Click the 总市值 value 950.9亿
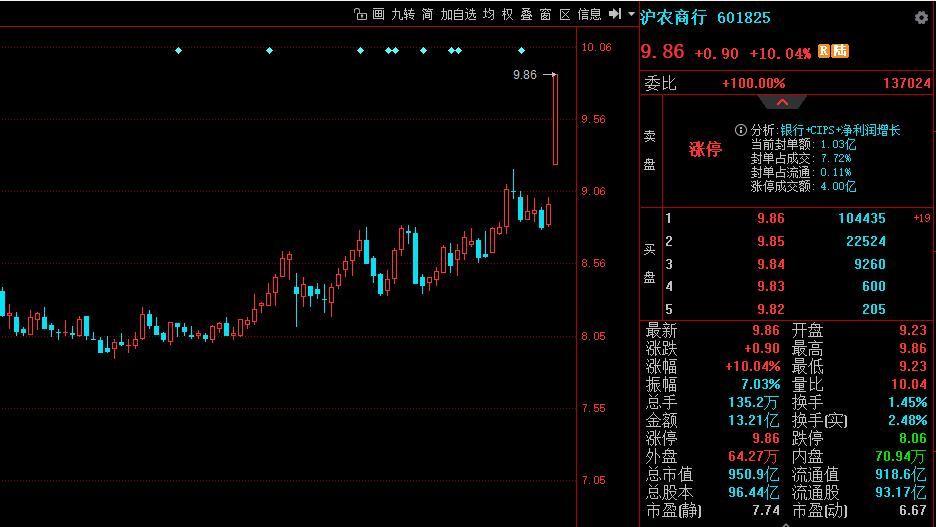Screen dimensions: 936x527 pyautogui.click(x=754, y=474)
